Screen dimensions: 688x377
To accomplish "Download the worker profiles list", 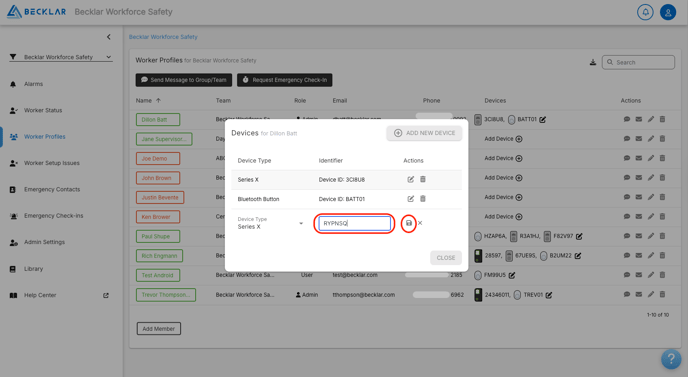I will coord(593,62).
